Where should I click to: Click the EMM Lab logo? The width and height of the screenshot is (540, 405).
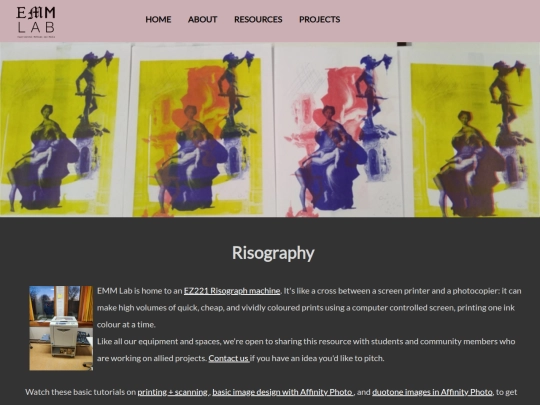(x=36, y=22)
